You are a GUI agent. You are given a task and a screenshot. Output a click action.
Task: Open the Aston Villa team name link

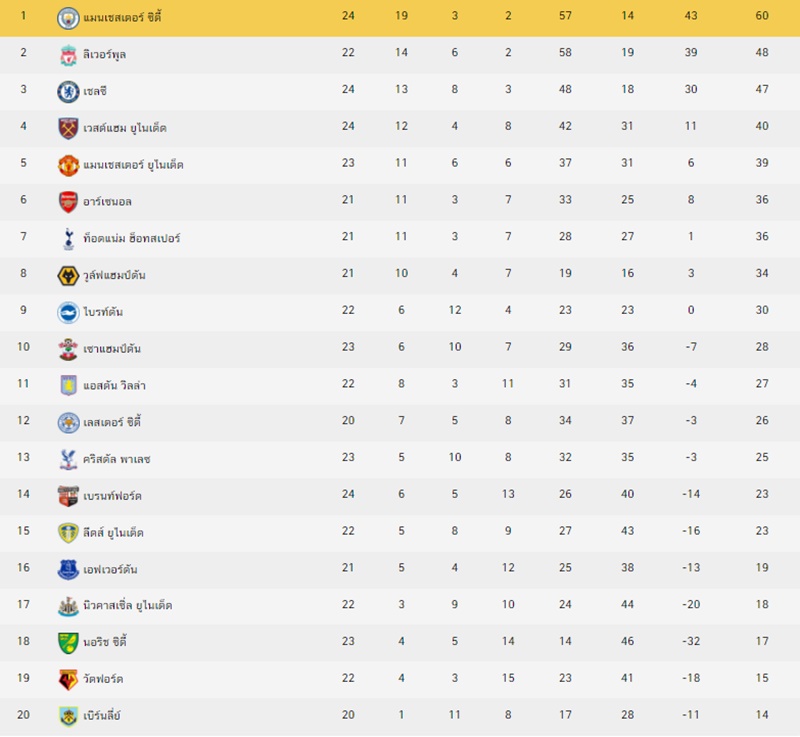[114, 385]
